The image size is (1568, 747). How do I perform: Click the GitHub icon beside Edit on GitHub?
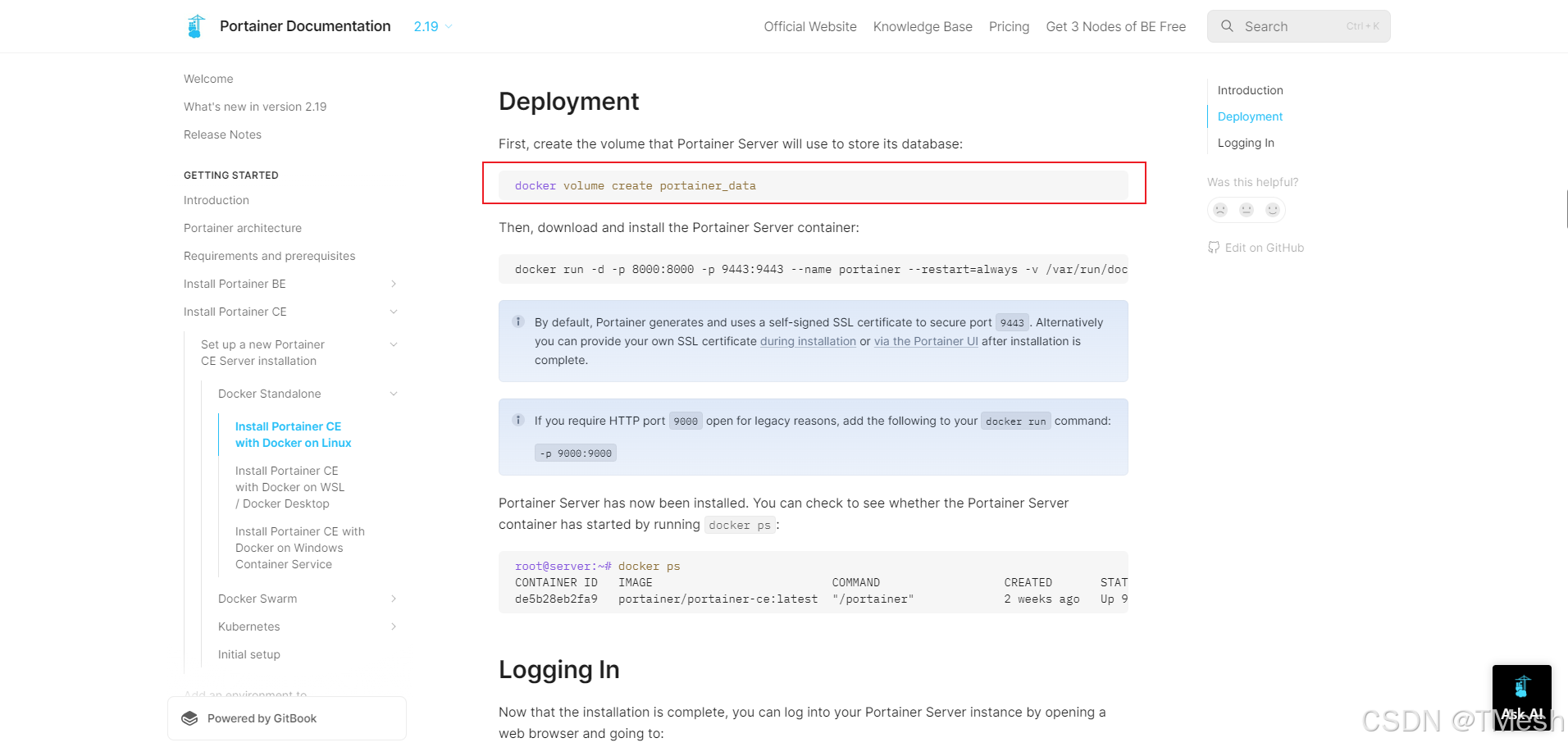click(x=1214, y=248)
